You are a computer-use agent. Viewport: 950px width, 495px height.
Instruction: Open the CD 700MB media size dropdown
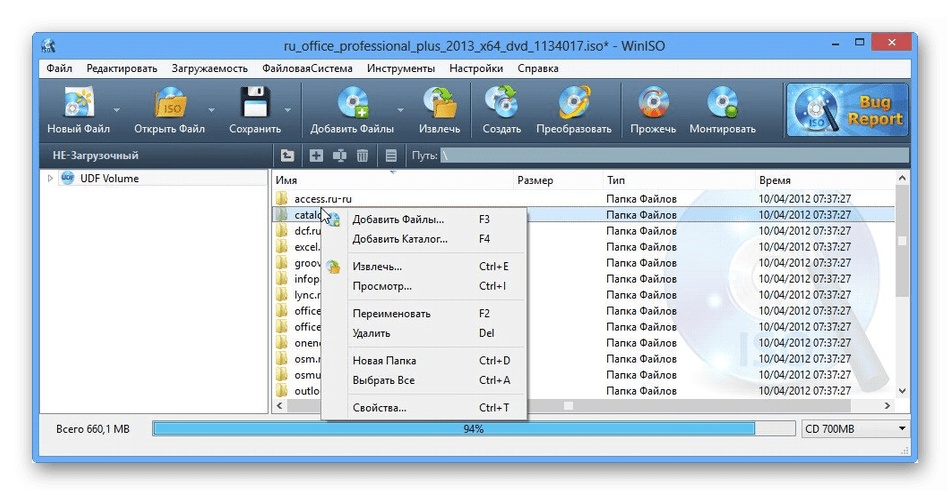[854, 429]
